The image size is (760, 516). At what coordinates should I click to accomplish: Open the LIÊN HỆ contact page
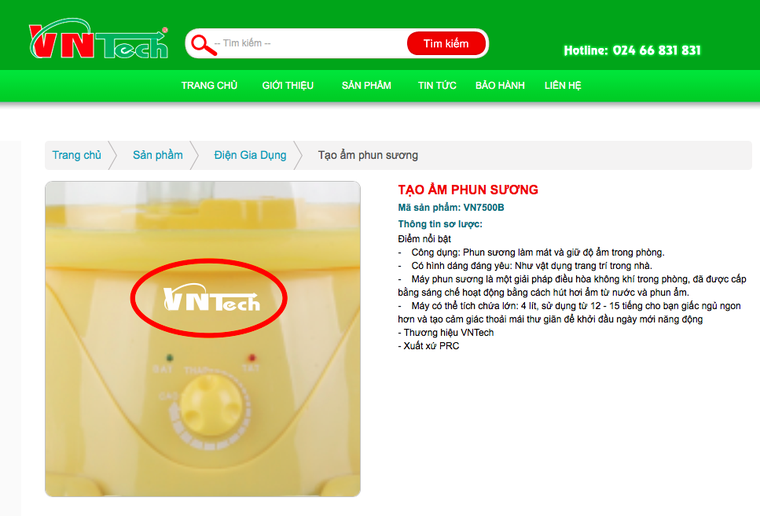[563, 86]
